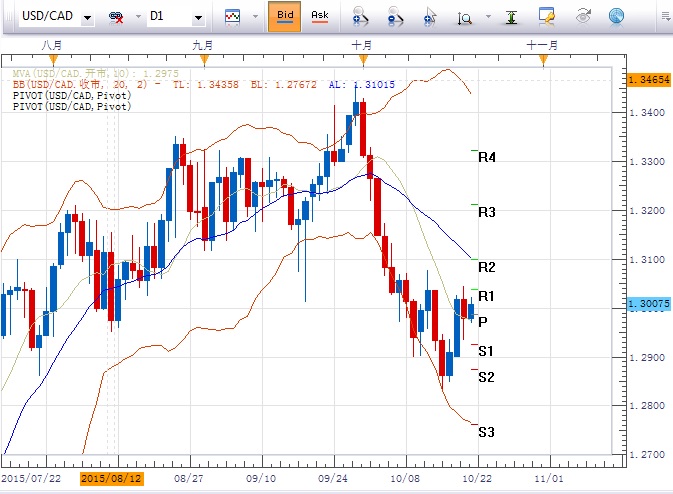This screenshot has width=673, height=494.
Task: Select the BB Bollinger Bands legend label
Action: [203, 85]
